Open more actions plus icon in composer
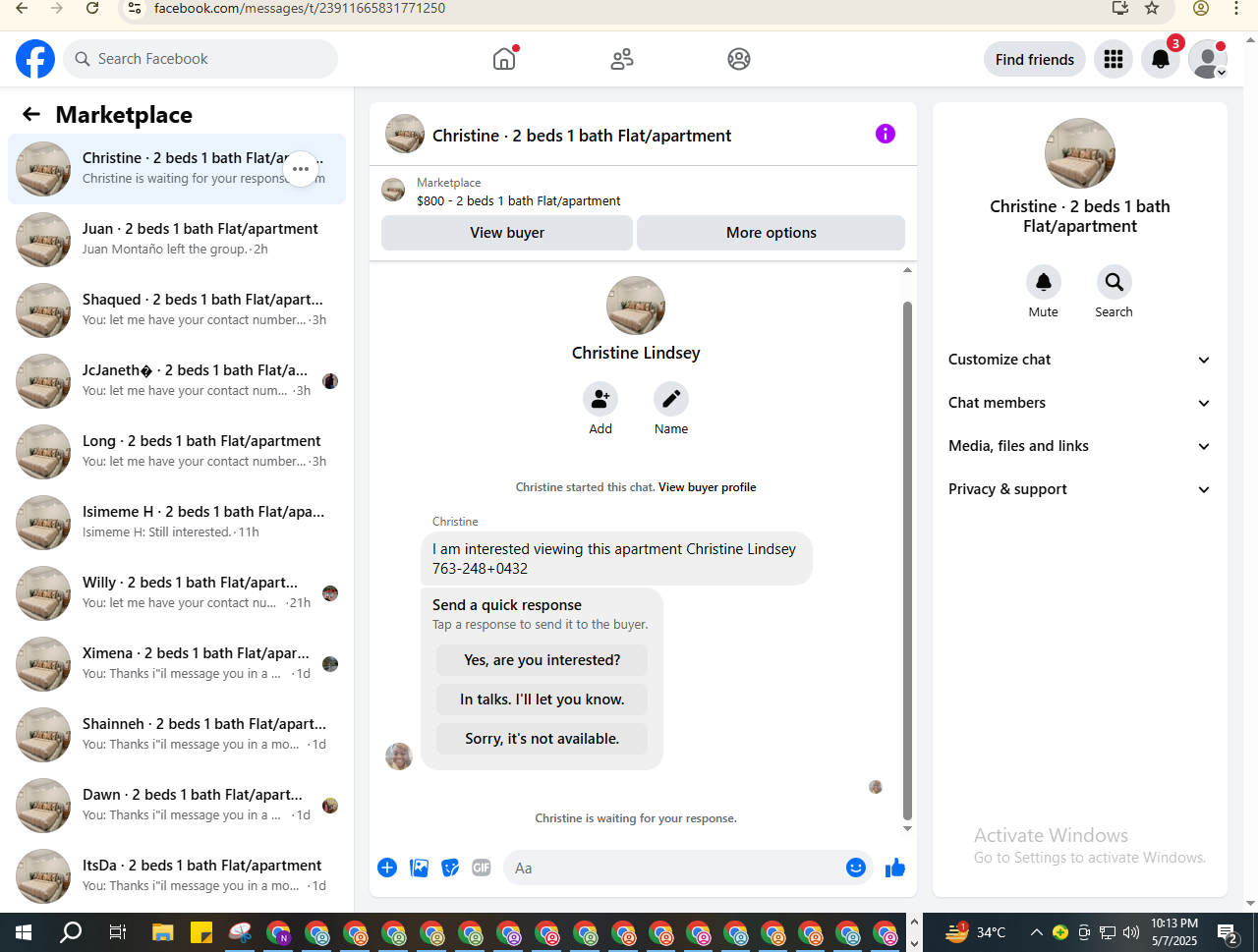1258x952 pixels. click(387, 868)
